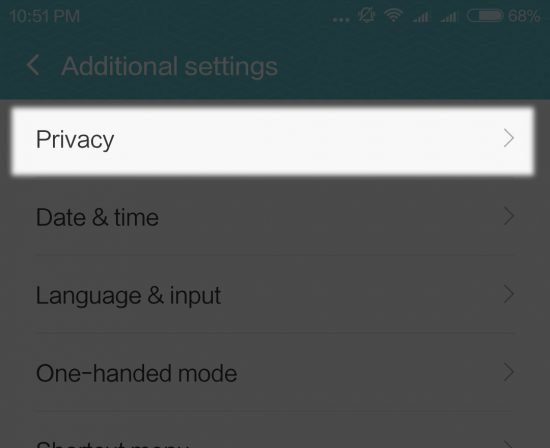Tap the muted bell status icon
Image resolution: width=550 pixels, height=448 pixels.
pyautogui.click(x=366, y=16)
